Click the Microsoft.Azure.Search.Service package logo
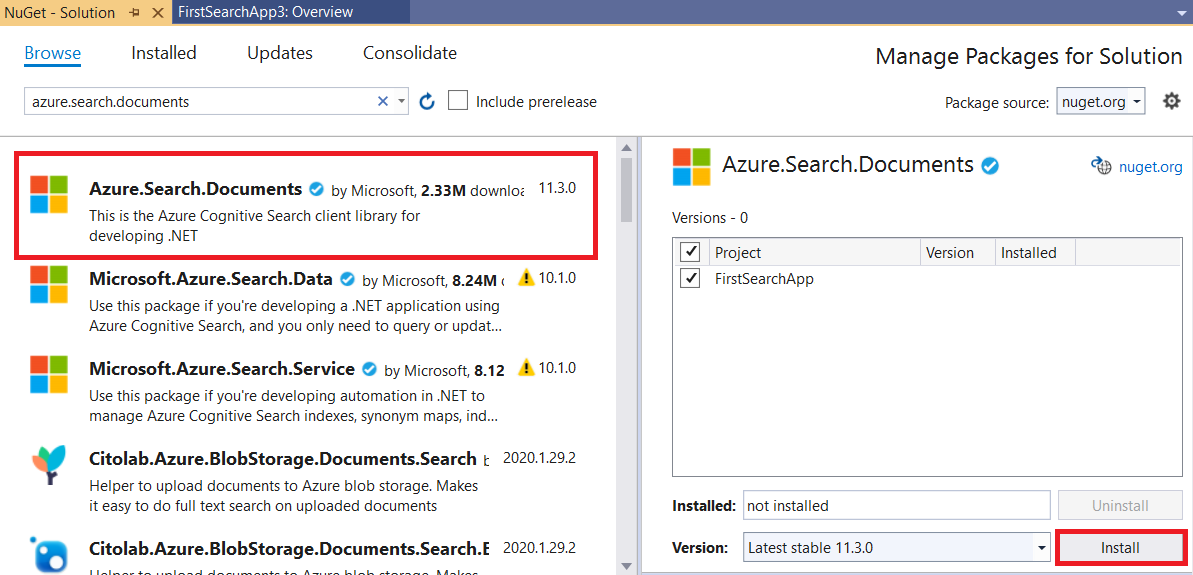The height and width of the screenshot is (575, 1193). coord(49,375)
